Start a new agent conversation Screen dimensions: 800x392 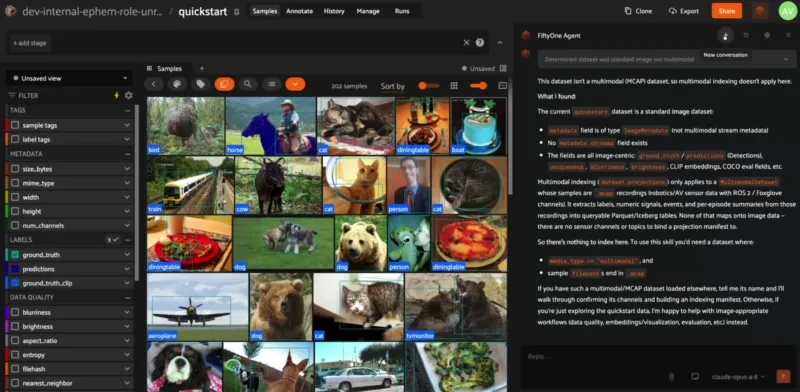point(725,35)
